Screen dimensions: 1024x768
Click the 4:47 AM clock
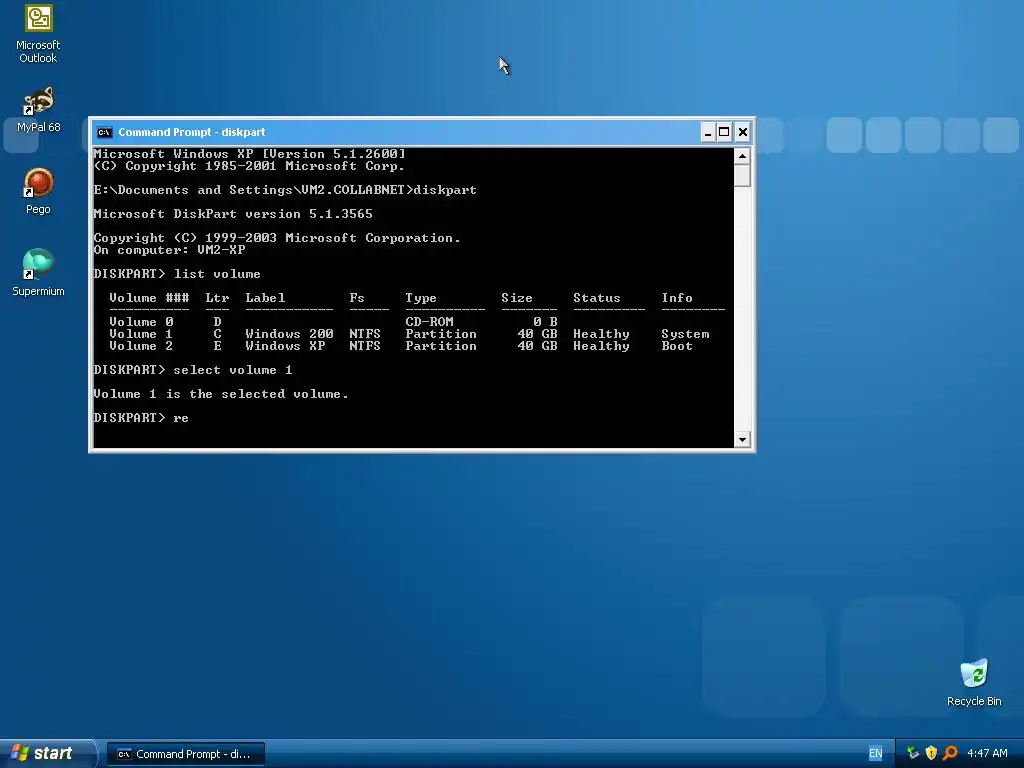point(987,754)
